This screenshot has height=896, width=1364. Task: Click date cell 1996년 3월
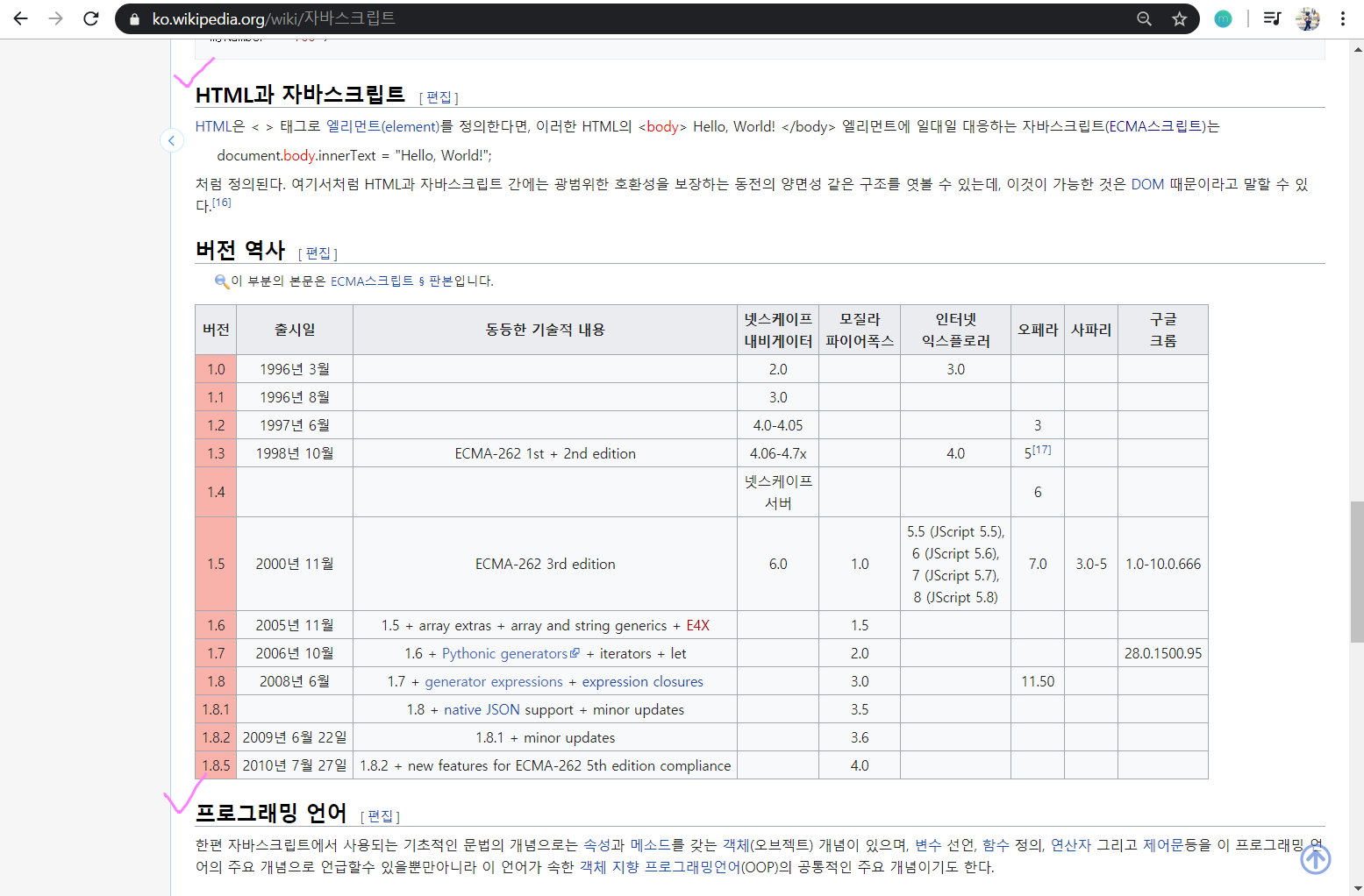(x=295, y=369)
